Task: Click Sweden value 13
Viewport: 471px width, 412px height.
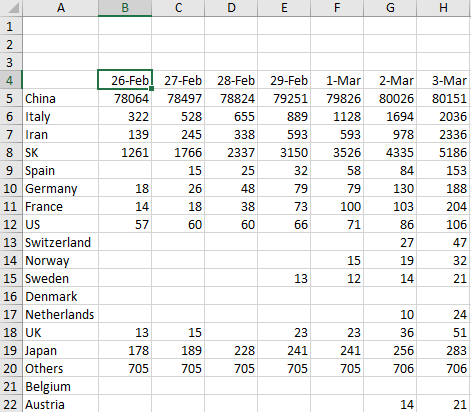Action: [284, 278]
